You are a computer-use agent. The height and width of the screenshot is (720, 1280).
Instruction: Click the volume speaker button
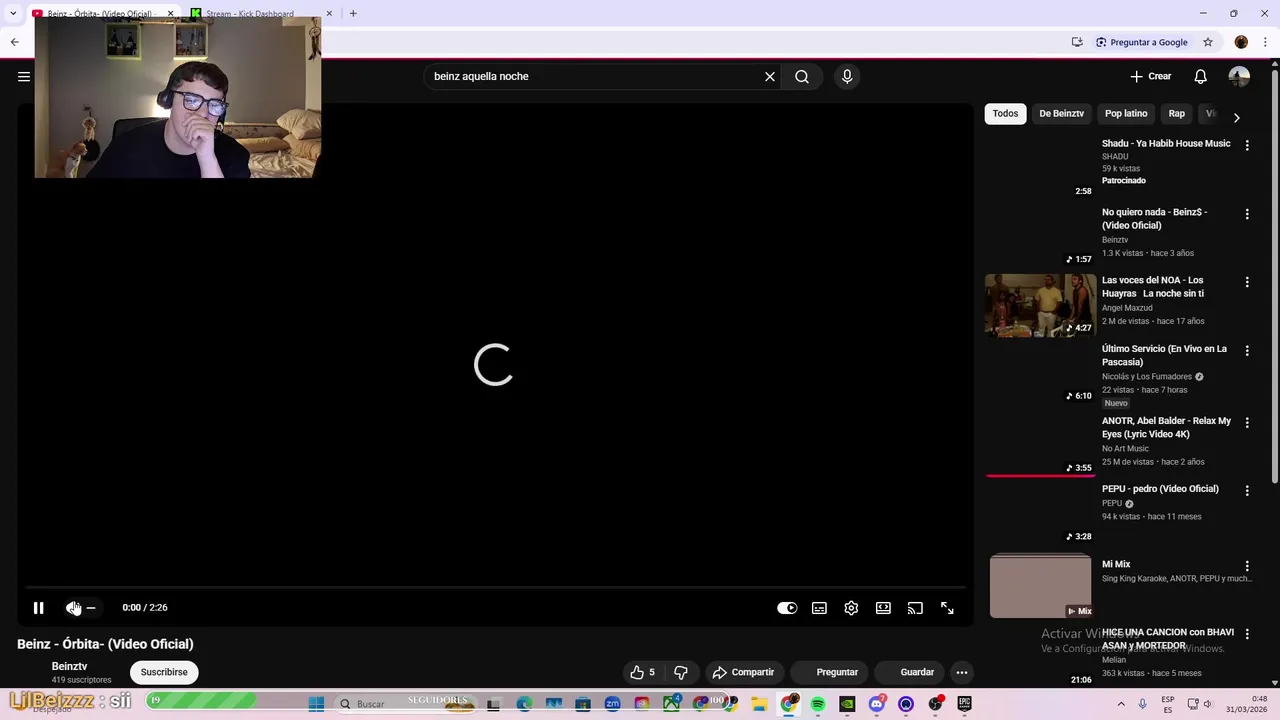click(x=73, y=608)
